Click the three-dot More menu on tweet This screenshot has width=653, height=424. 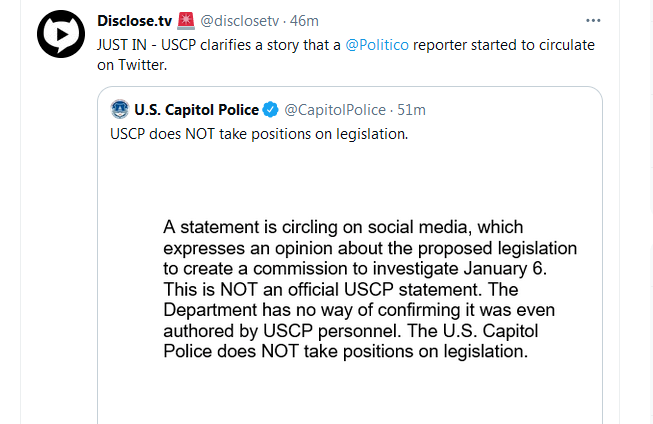coord(593,20)
